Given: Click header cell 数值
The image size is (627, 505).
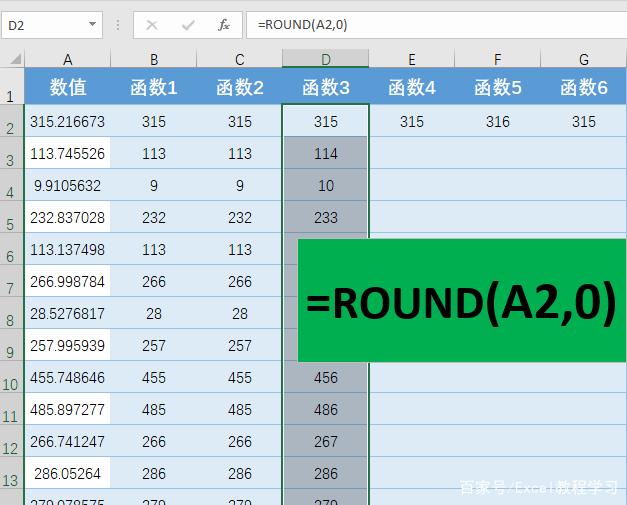Looking at the screenshot, I should pos(68,87).
